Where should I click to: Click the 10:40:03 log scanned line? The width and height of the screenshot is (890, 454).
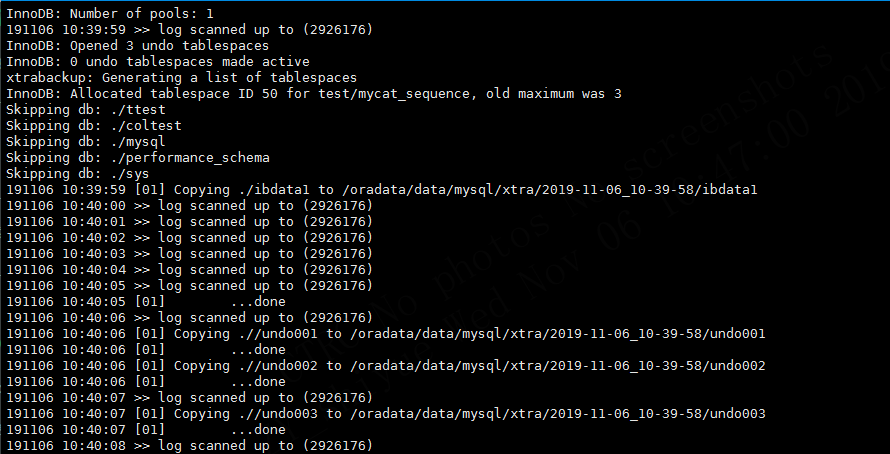click(190, 253)
